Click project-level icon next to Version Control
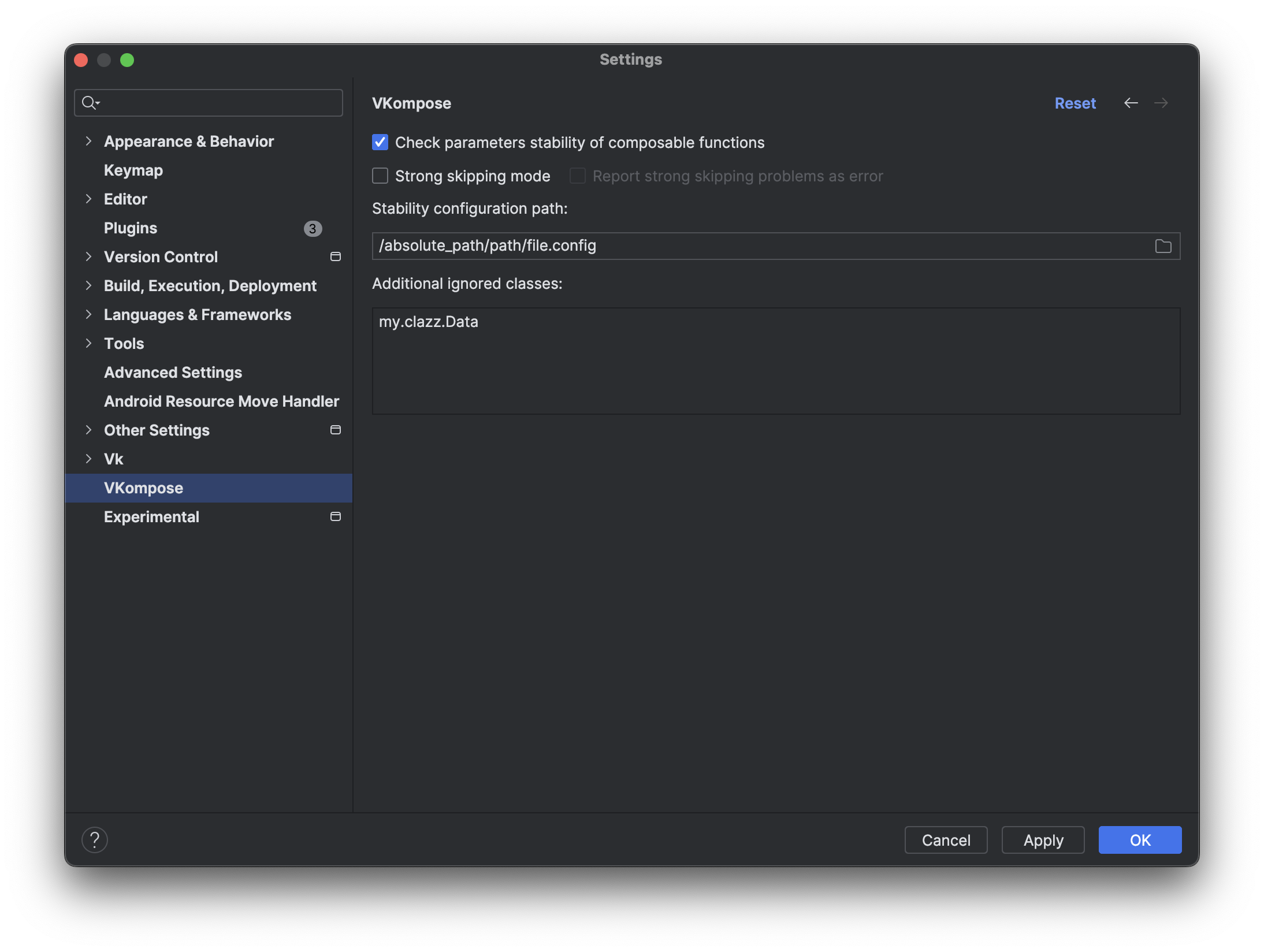Screen dimensions: 1264x952 (335, 256)
